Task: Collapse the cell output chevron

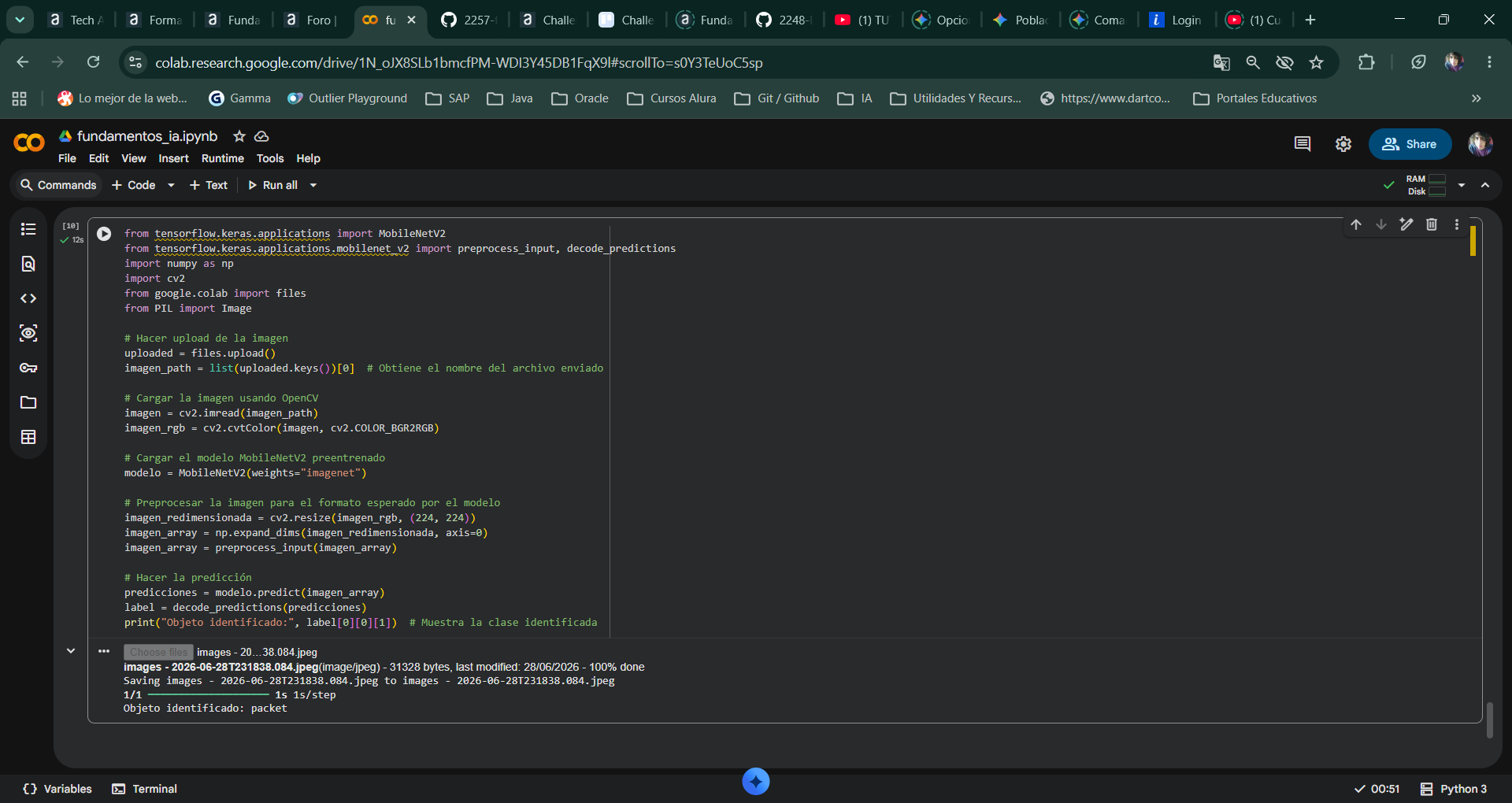Action: point(71,651)
